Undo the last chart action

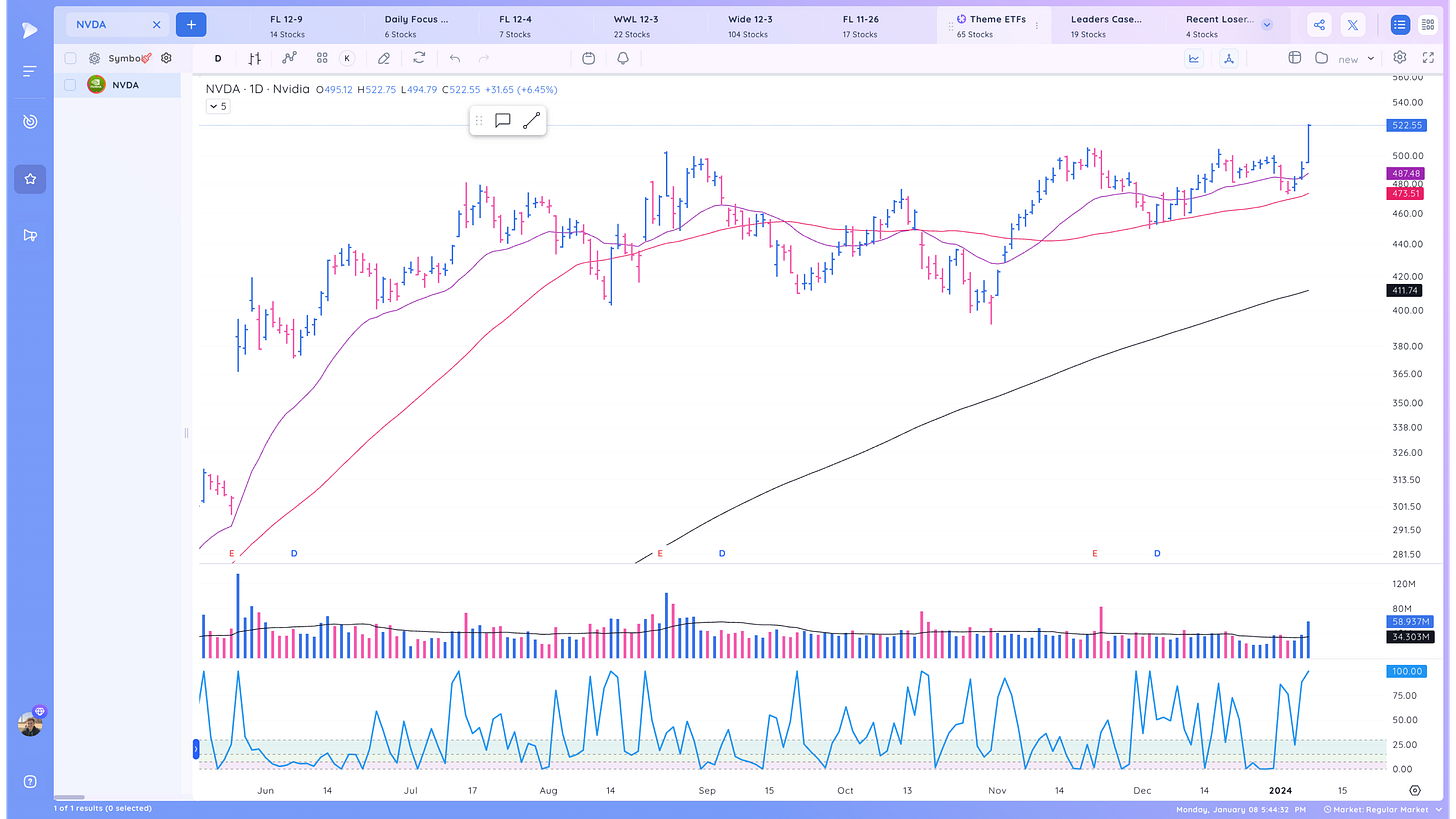click(455, 59)
